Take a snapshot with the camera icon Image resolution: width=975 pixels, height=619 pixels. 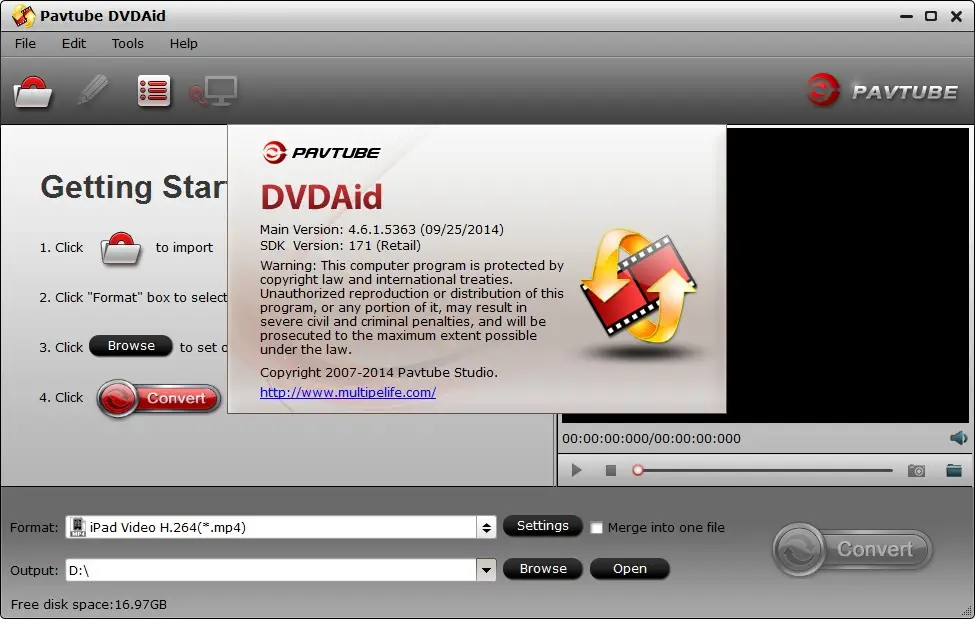916,470
